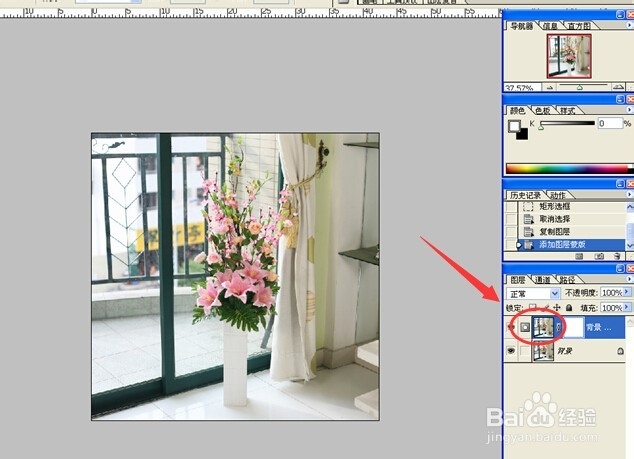634x459 pixels.
Task: Set history brush source box beside 取消选择
Action: click(511, 219)
